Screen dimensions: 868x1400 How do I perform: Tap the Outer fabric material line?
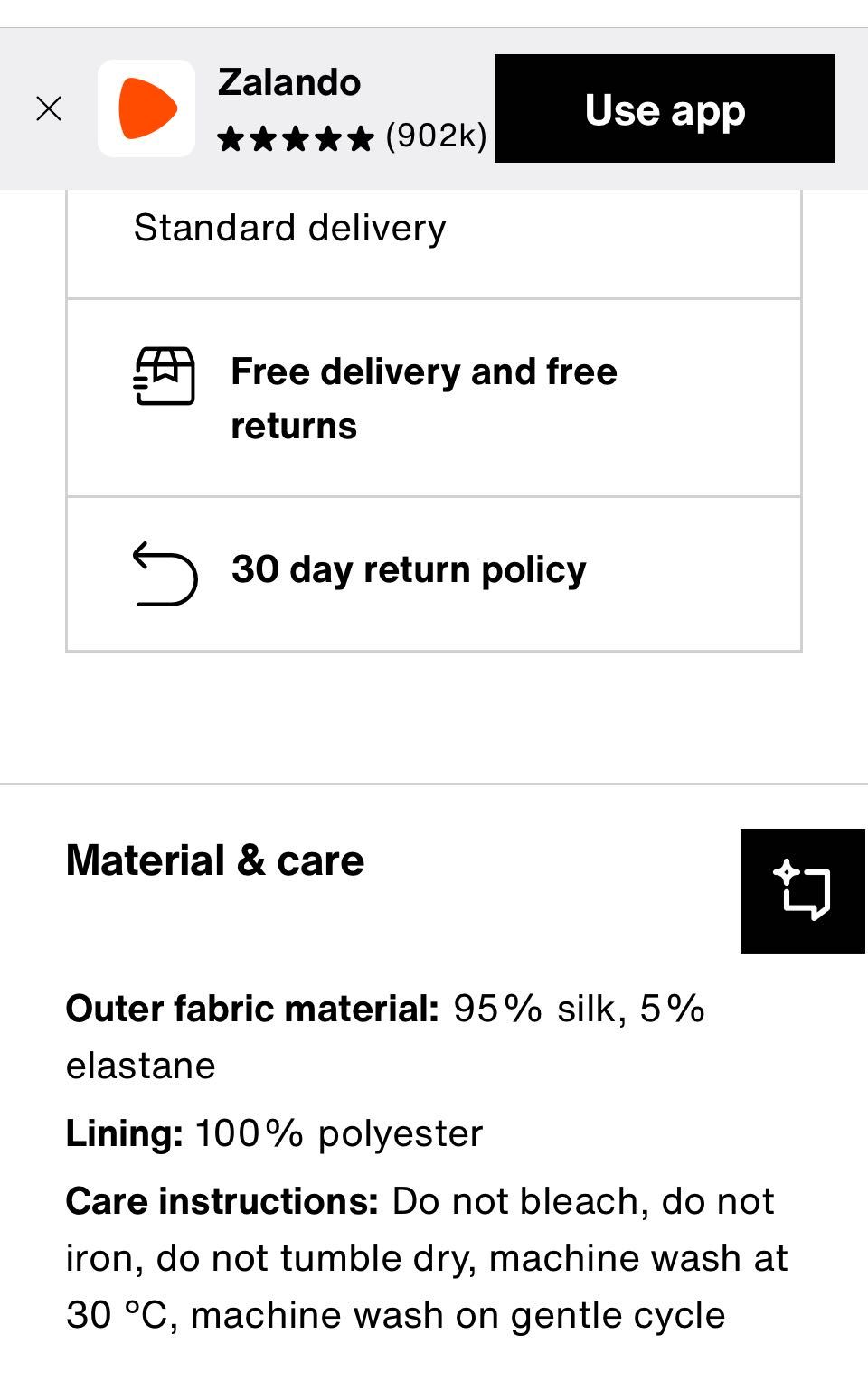(x=386, y=1037)
